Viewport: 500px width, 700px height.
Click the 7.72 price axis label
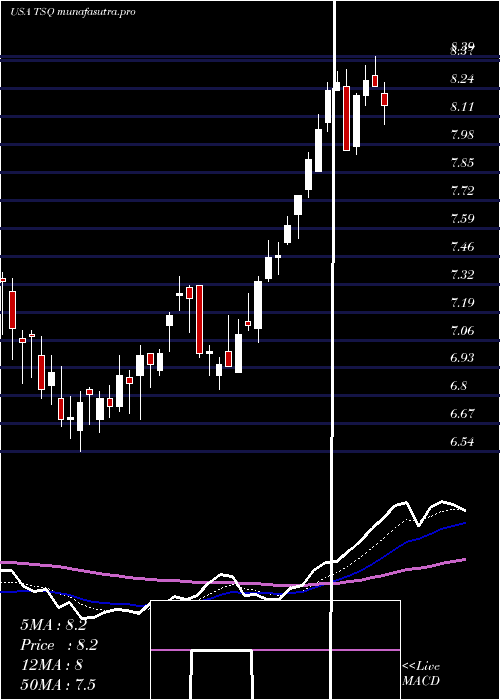[462, 191]
